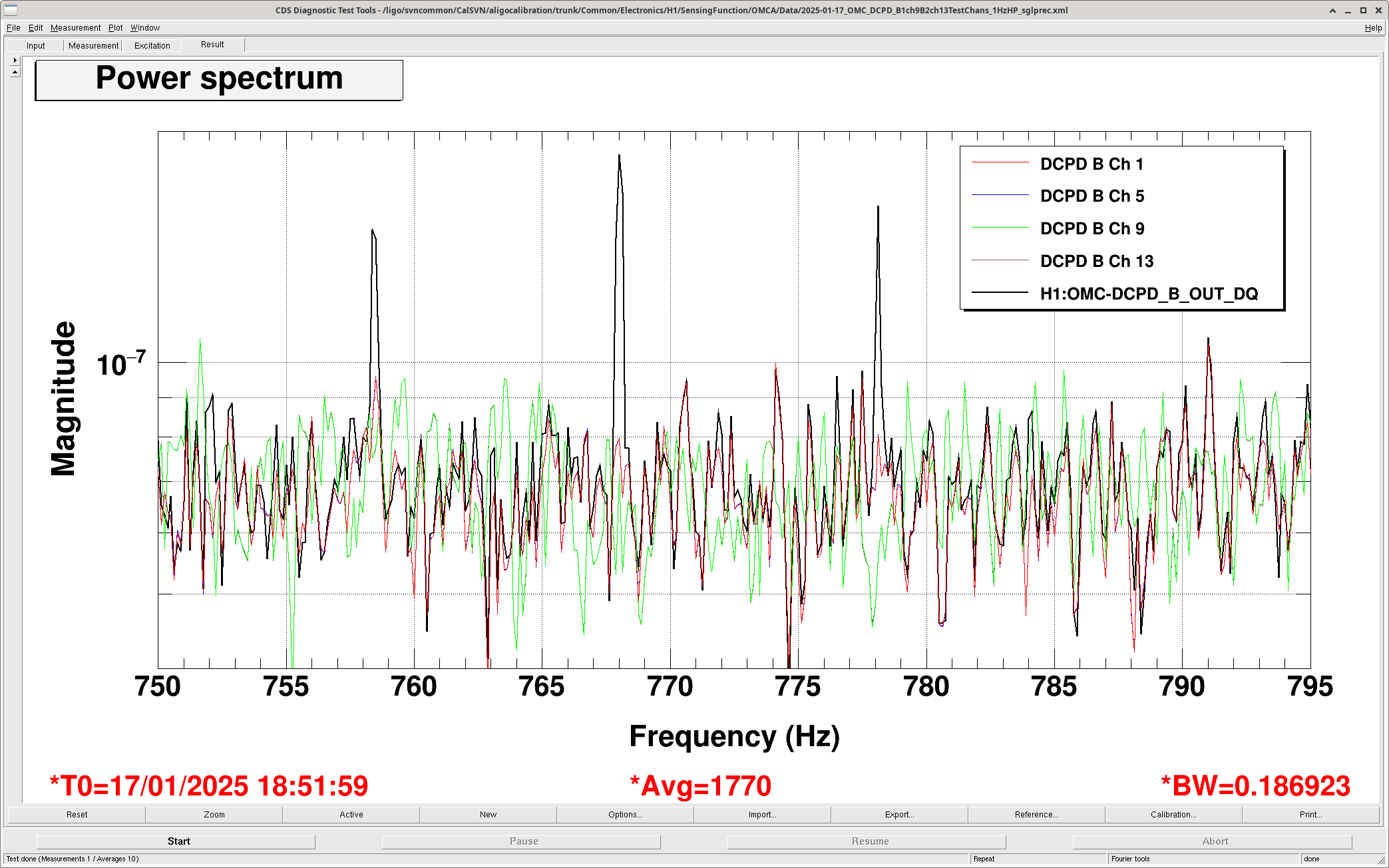Click the Import button

click(x=762, y=814)
